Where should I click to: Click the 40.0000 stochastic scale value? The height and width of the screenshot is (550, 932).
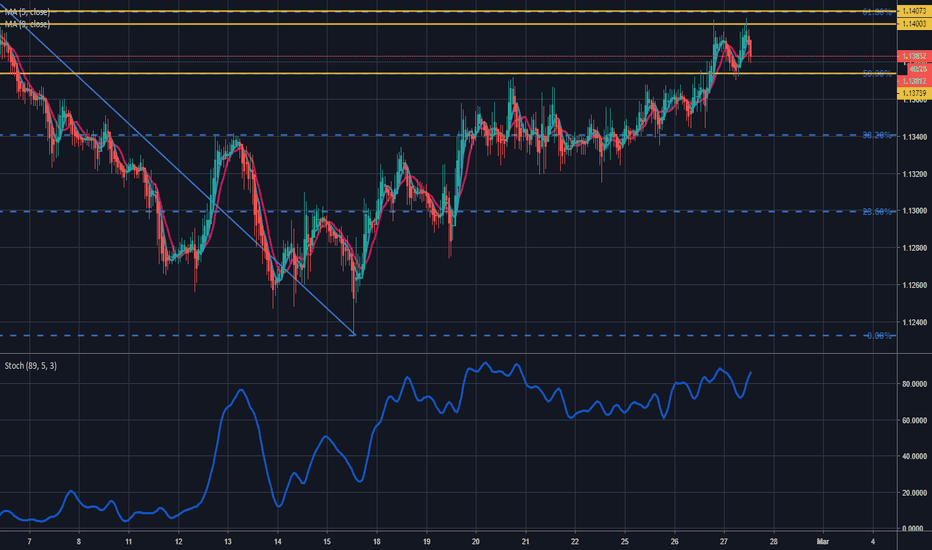[915, 457]
